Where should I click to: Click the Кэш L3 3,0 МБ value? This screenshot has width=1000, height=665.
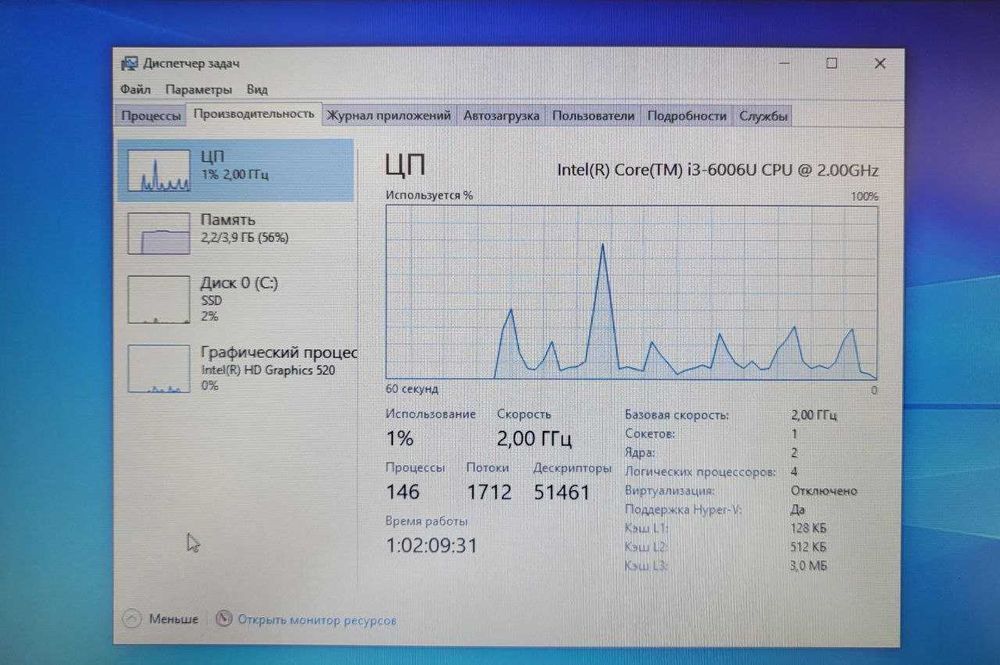click(x=808, y=566)
